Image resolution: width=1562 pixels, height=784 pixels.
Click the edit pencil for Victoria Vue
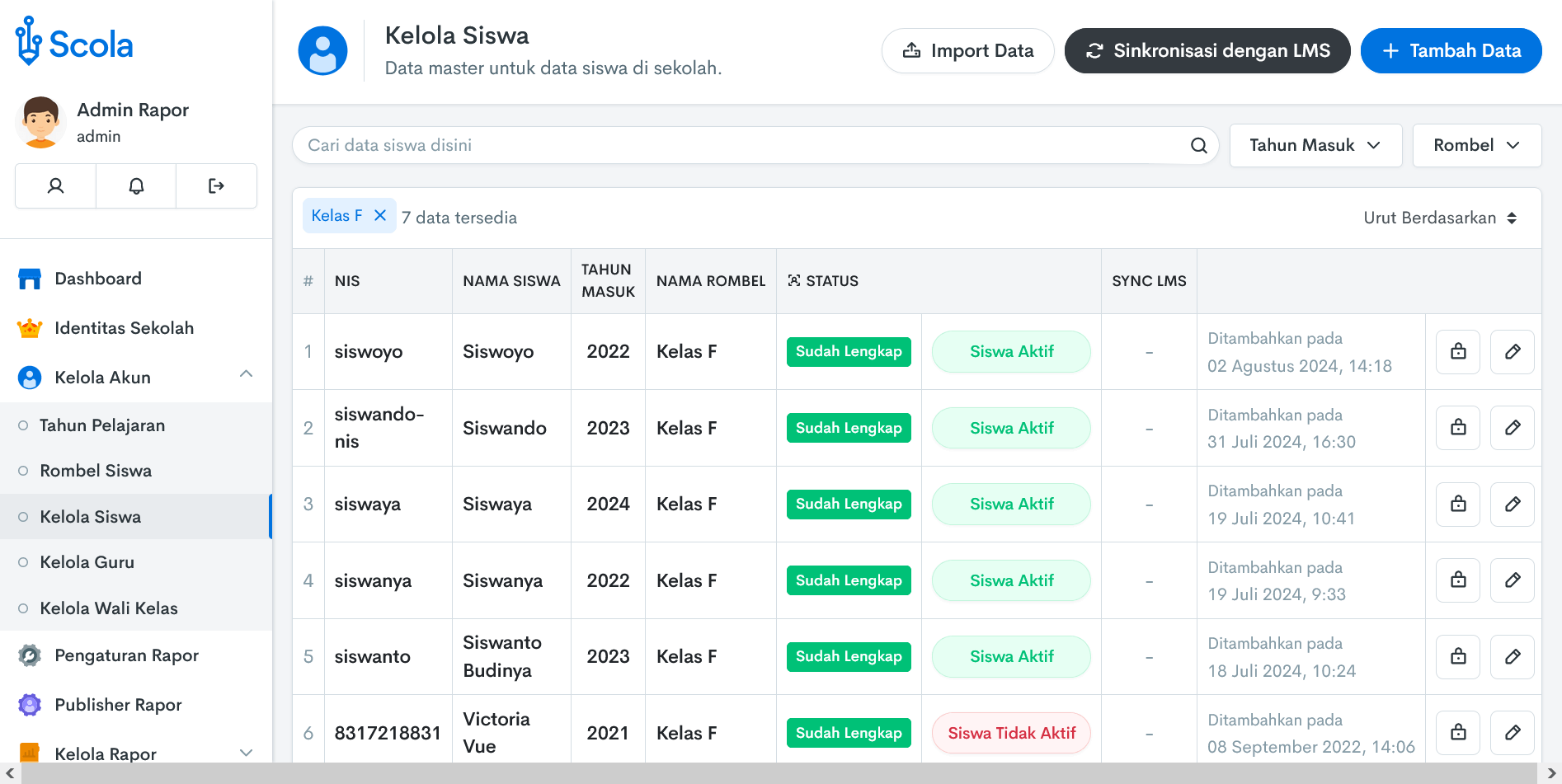(1512, 733)
